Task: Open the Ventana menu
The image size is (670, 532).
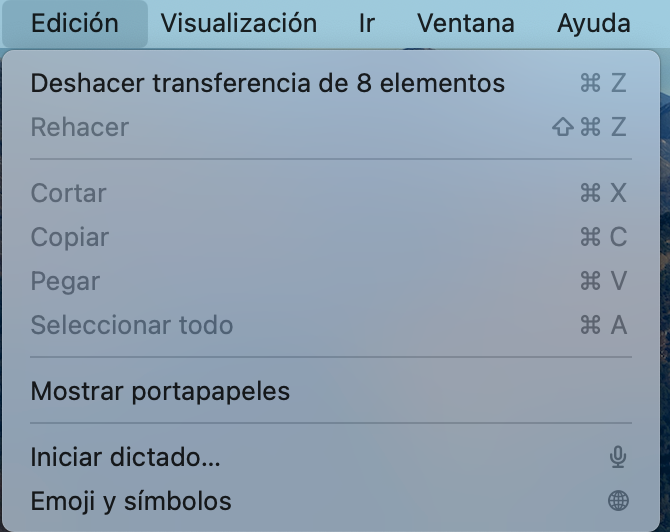Action: (466, 23)
